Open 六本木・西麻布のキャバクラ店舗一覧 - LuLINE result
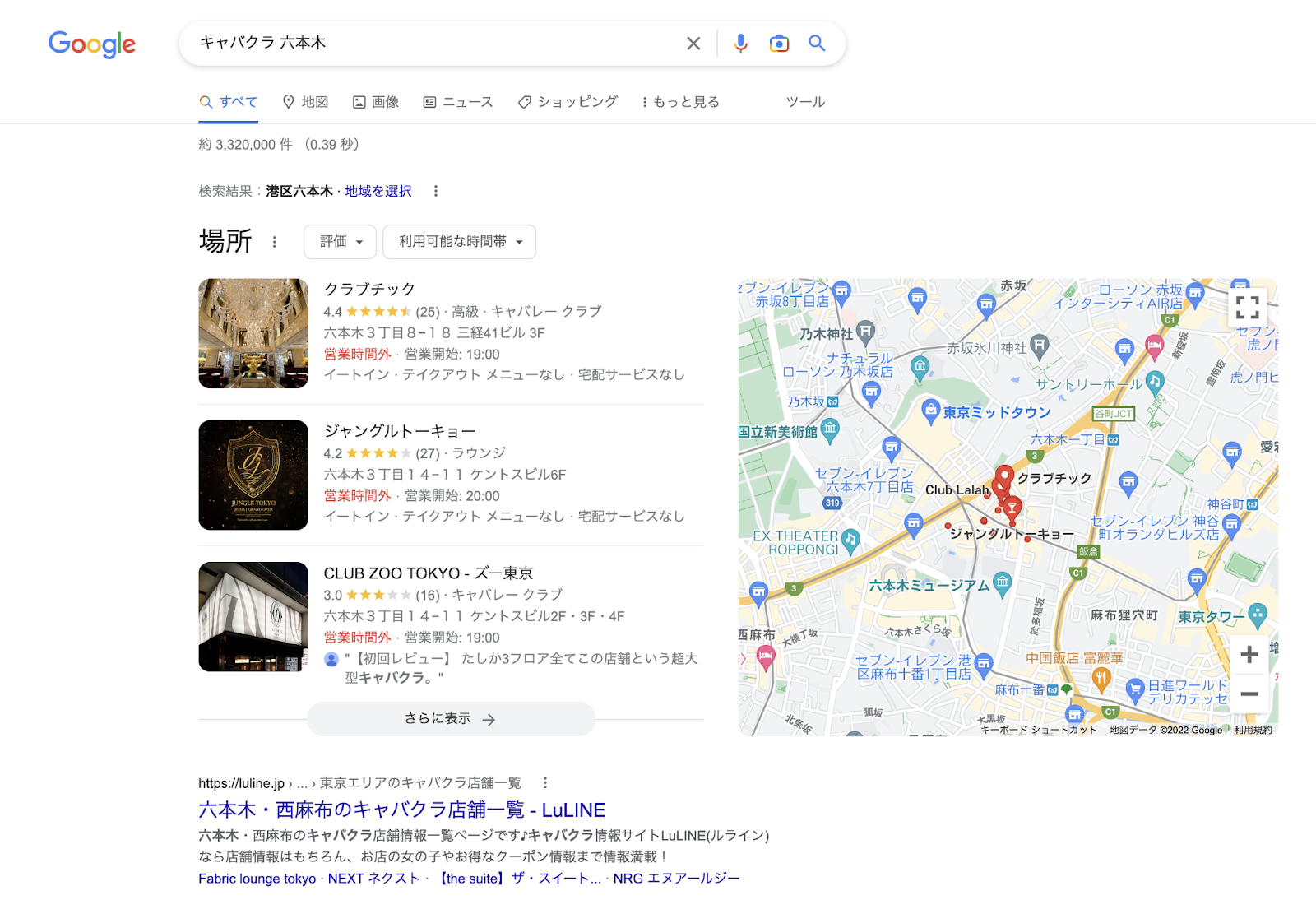Screen dimensions: 1316x900 tap(402, 810)
